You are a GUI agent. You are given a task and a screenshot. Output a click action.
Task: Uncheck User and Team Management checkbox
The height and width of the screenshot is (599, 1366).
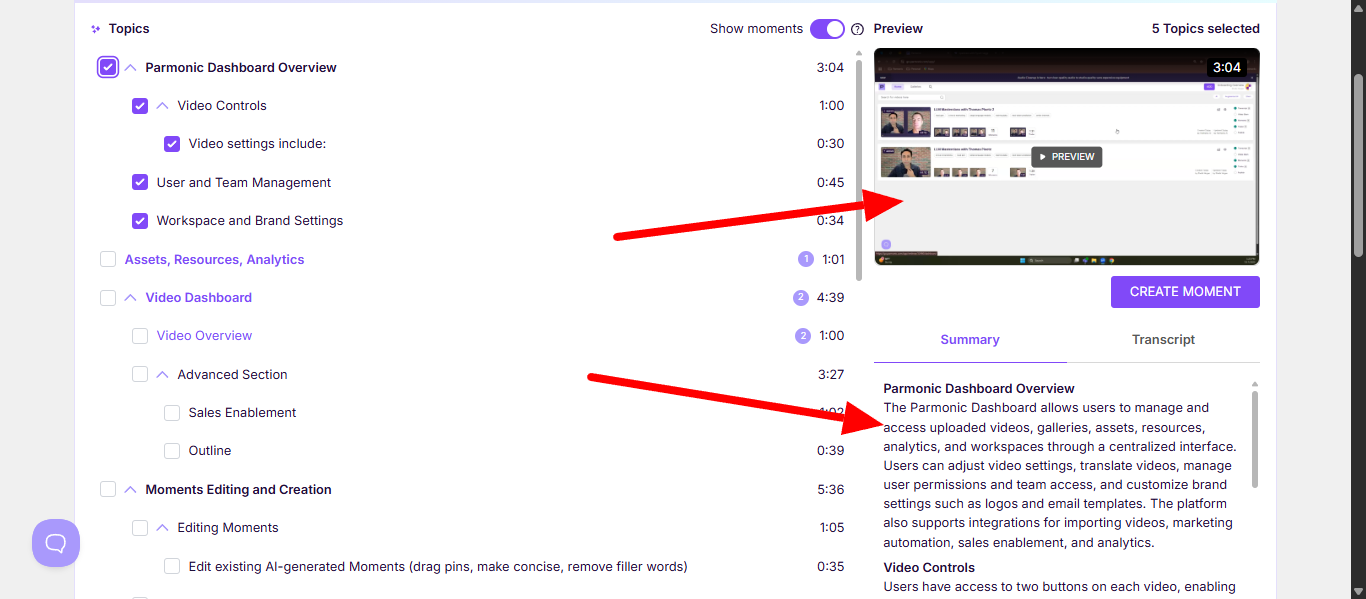pos(140,182)
